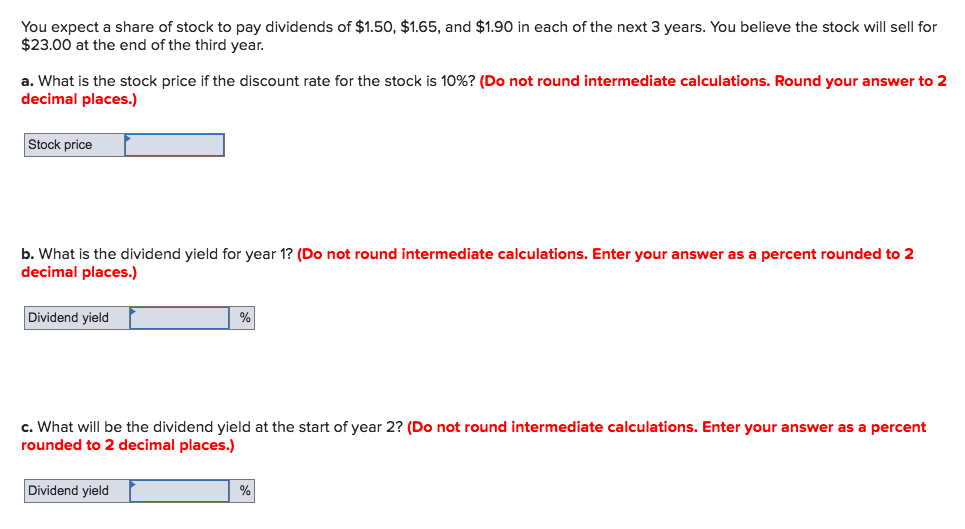Click the red instruction text in part c
This screenshot has height=529, width=965.
pos(473,436)
